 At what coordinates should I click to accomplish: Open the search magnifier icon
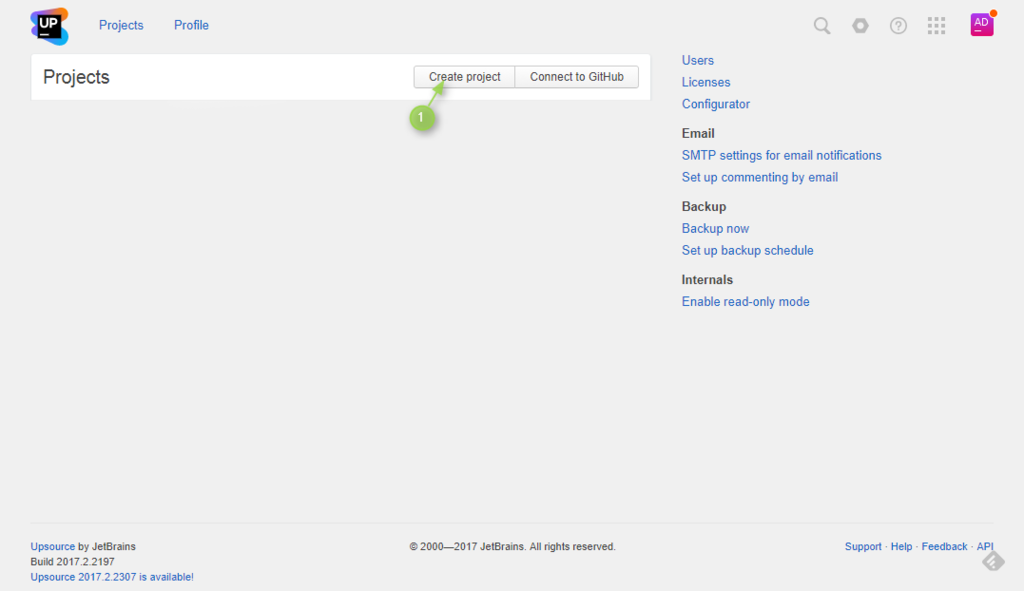822,25
